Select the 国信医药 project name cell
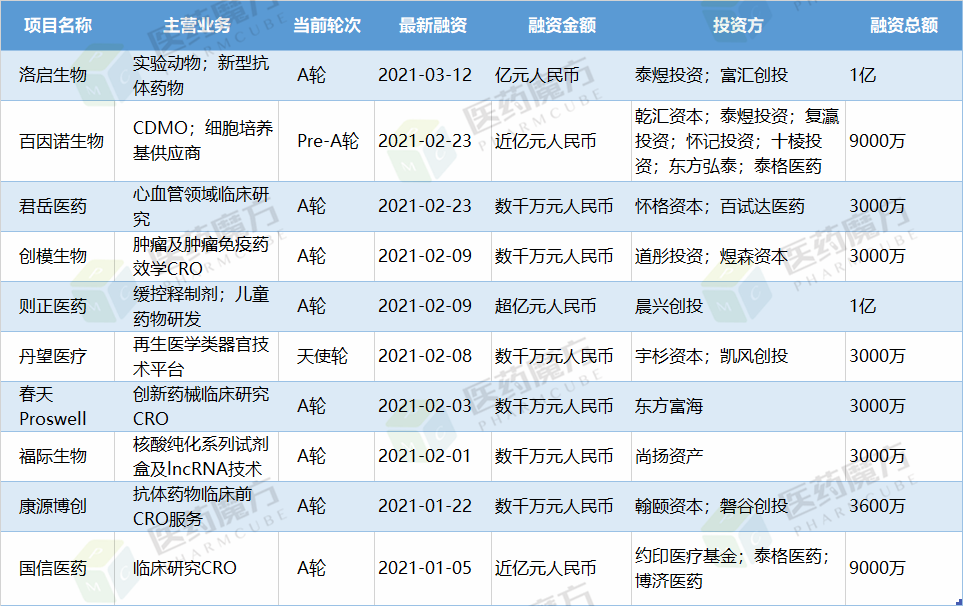The image size is (963, 606). pos(58,569)
